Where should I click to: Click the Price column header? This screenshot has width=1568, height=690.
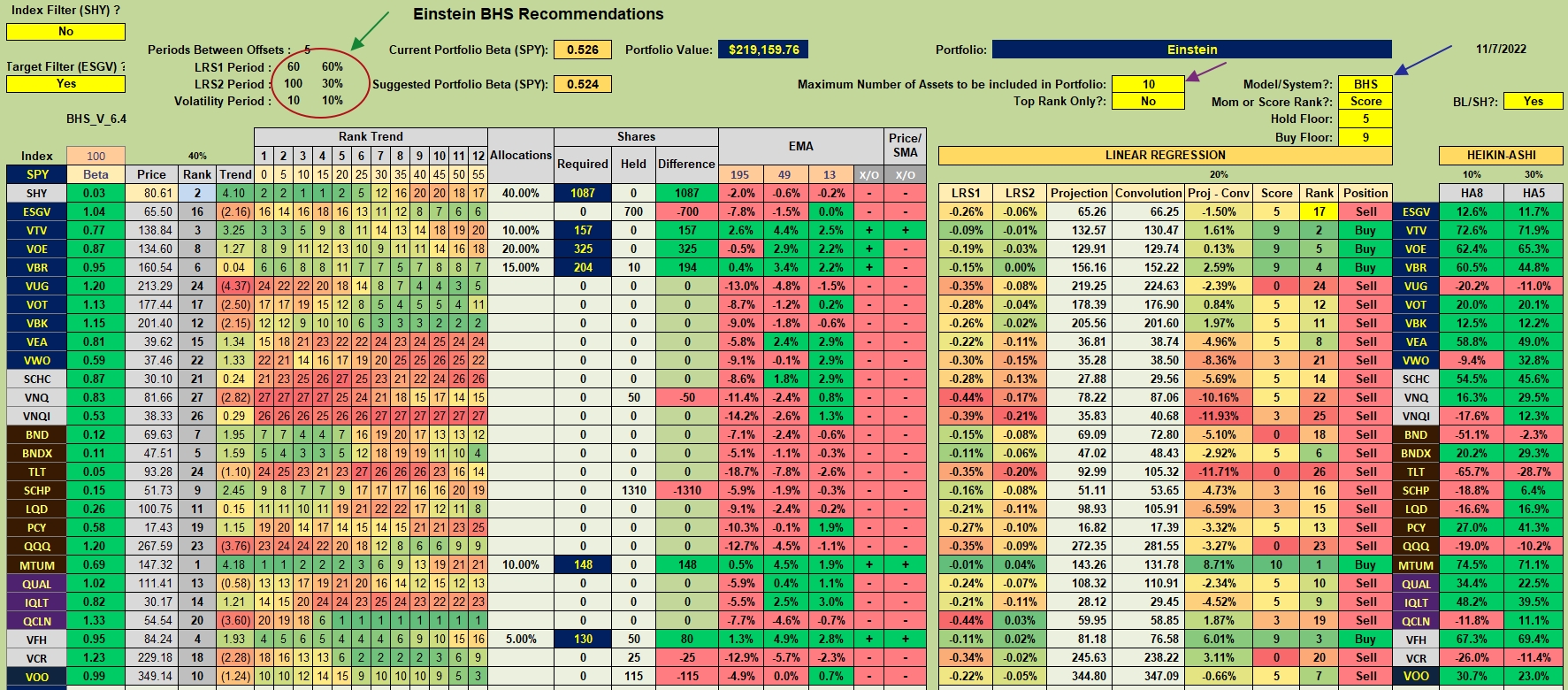151,174
